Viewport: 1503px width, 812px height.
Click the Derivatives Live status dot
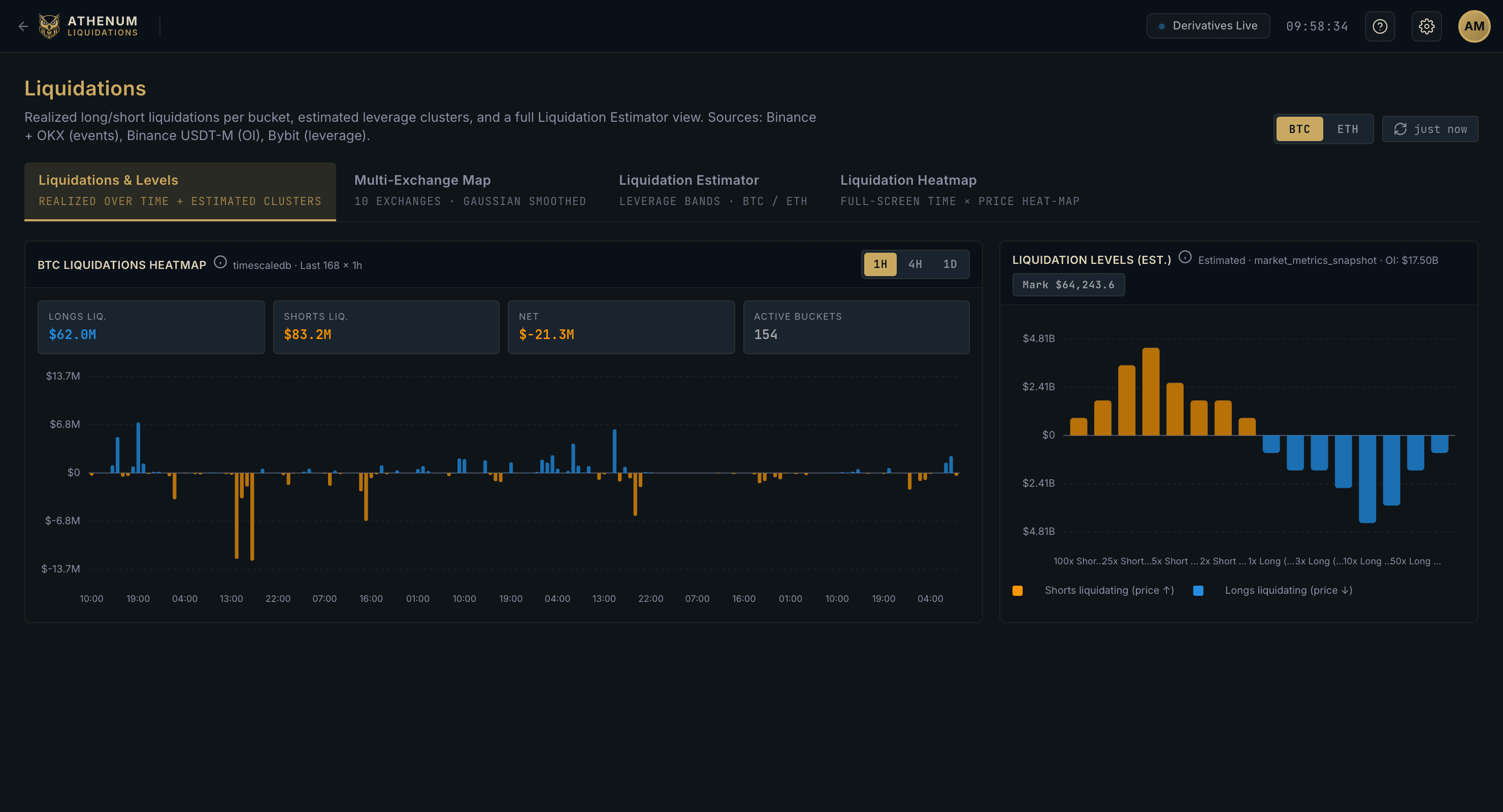point(1161,26)
